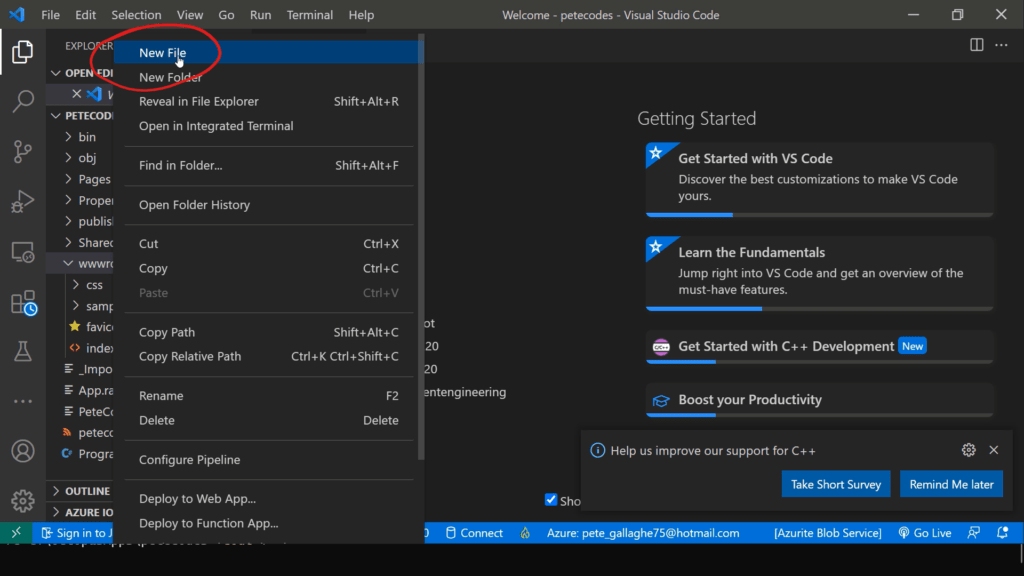Open the notifications bell icon

1002,533
